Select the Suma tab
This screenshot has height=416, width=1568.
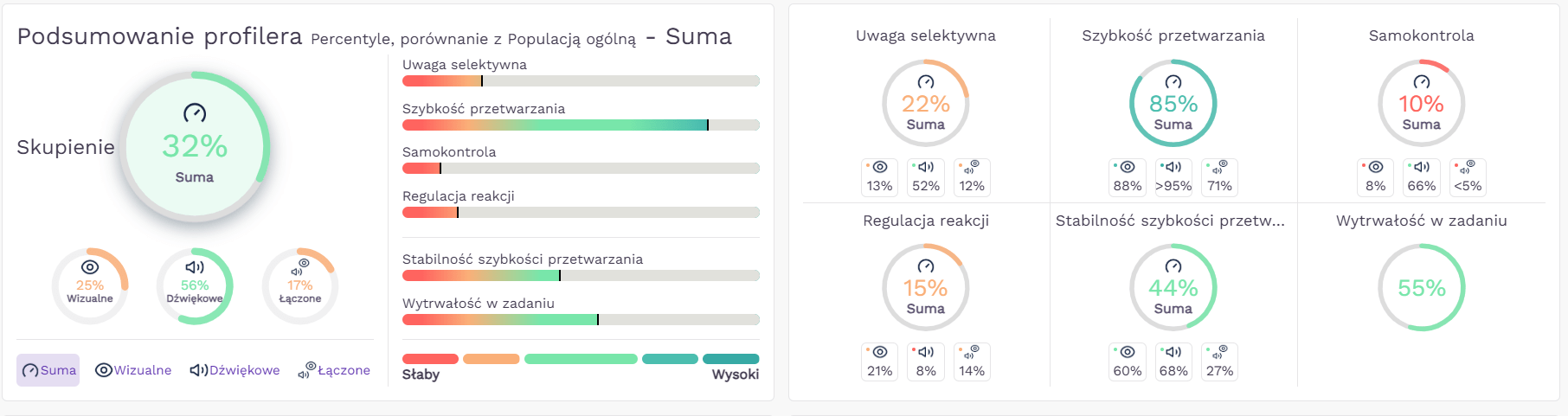(x=48, y=370)
